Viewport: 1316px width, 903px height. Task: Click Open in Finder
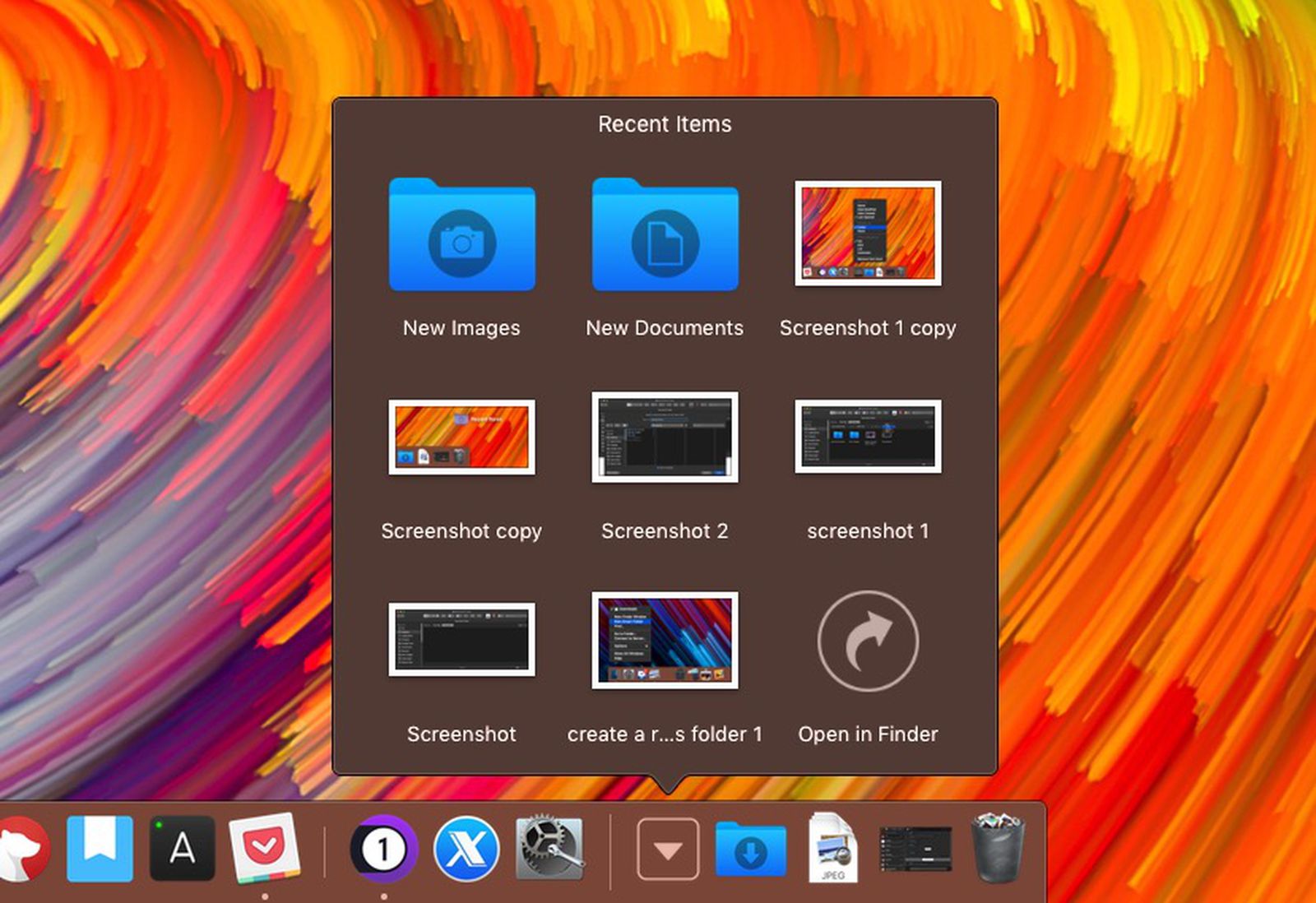pos(868,641)
